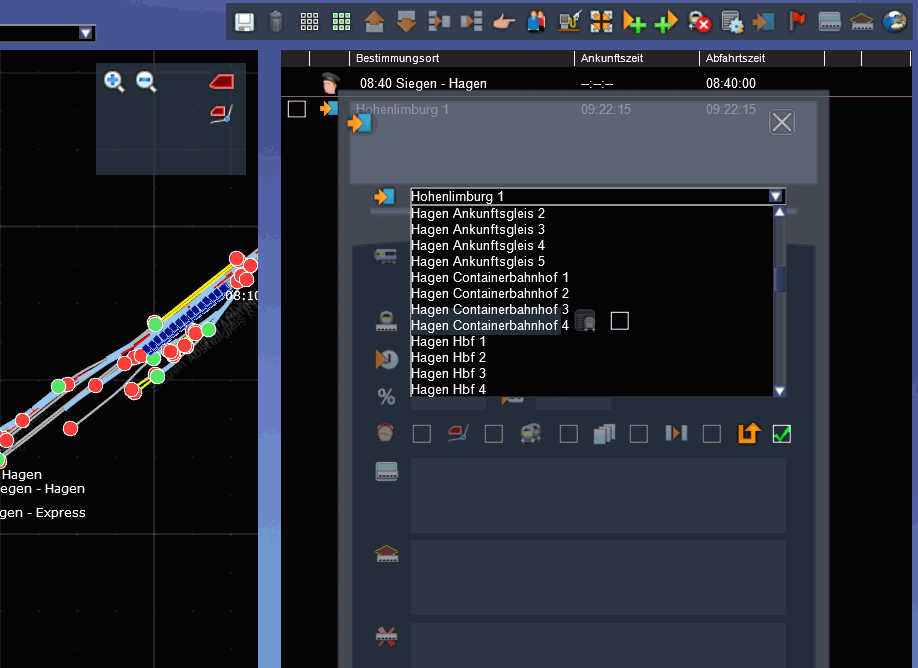Image resolution: width=918 pixels, height=668 pixels.
Task: Click the field beside station roof icon
Action: point(598,577)
